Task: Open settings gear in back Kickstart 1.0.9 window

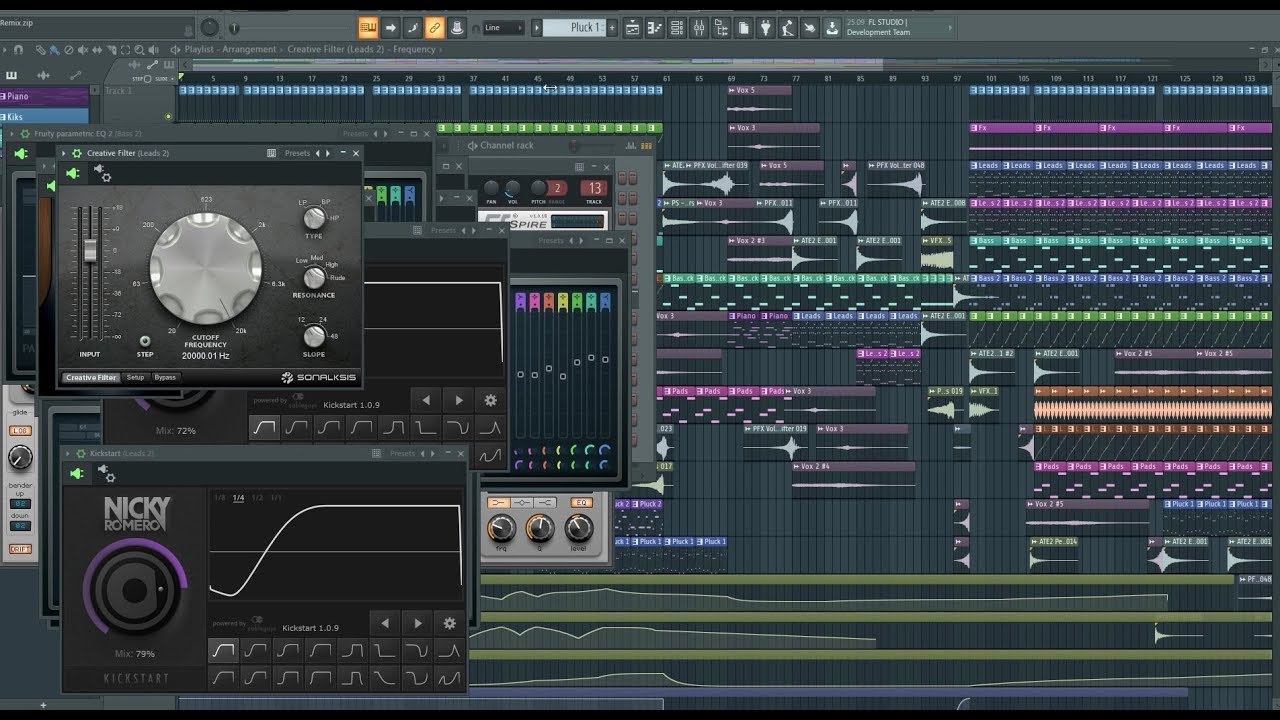Action: pyautogui.click(x=491, y=400)
